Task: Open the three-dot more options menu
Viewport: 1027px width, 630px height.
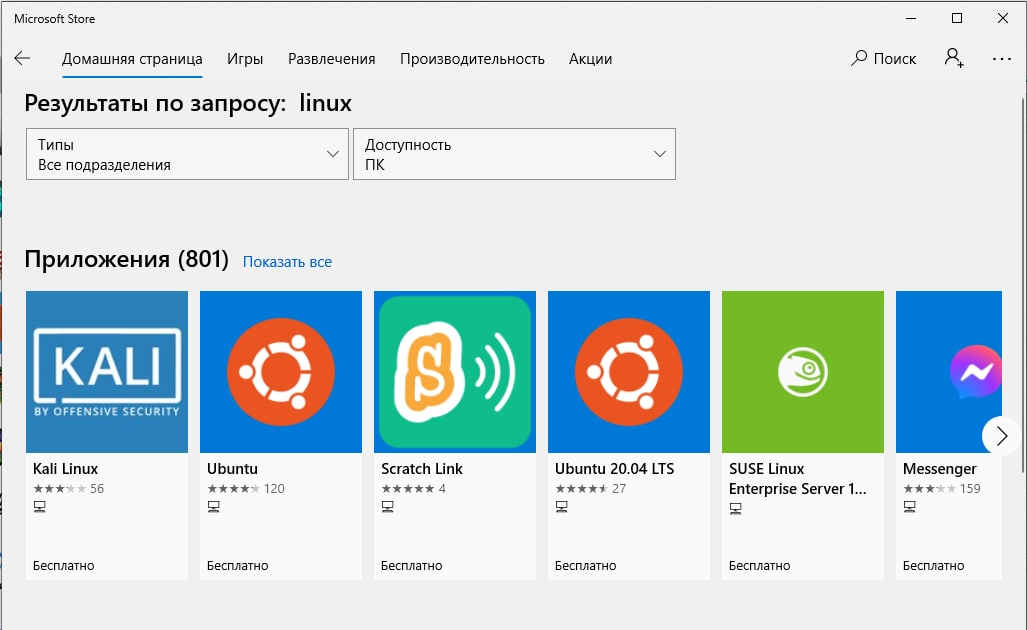Action: pos(1001,59)
